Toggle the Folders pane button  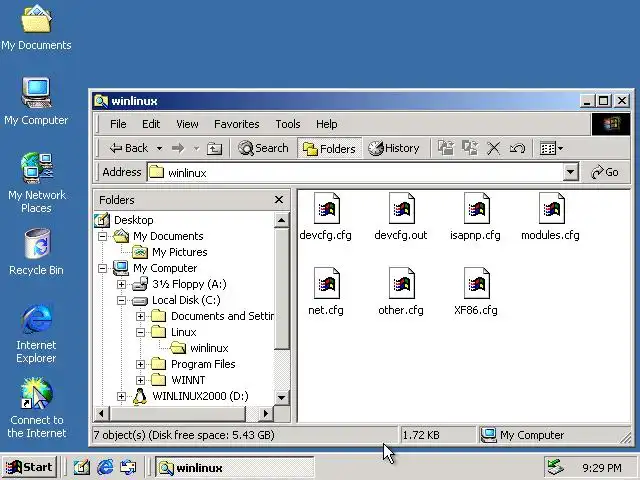click(329, 149)
